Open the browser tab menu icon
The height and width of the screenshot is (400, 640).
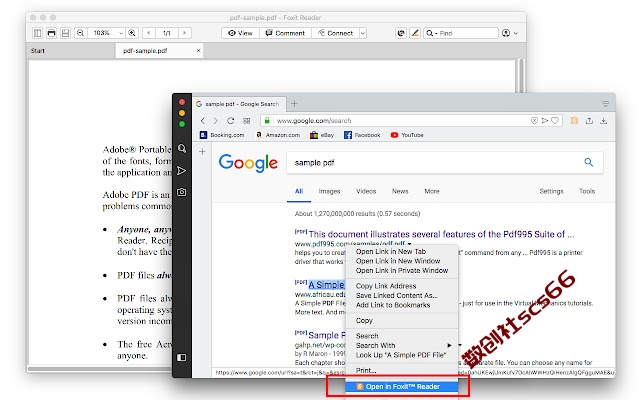pos(606,104)
